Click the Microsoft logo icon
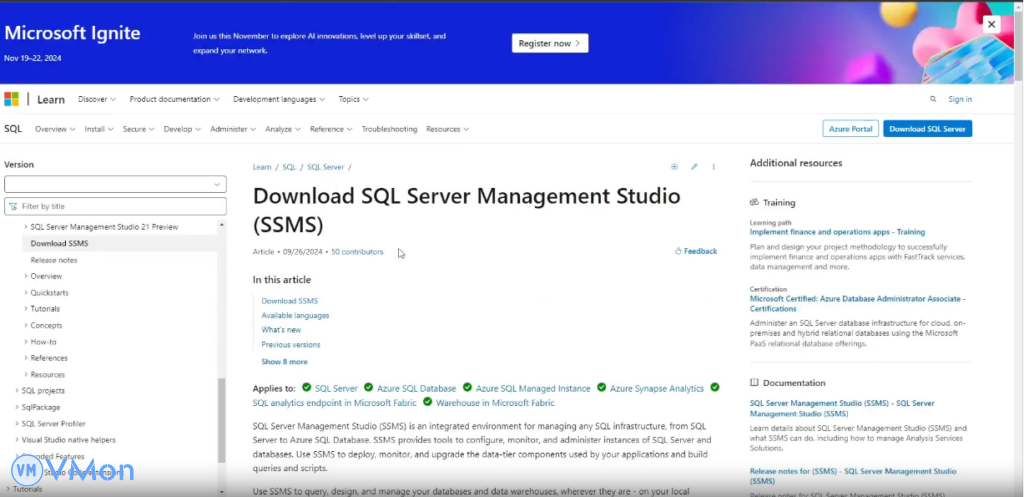The height and width of the screenshot is (497, 1024). click(11, 99)
